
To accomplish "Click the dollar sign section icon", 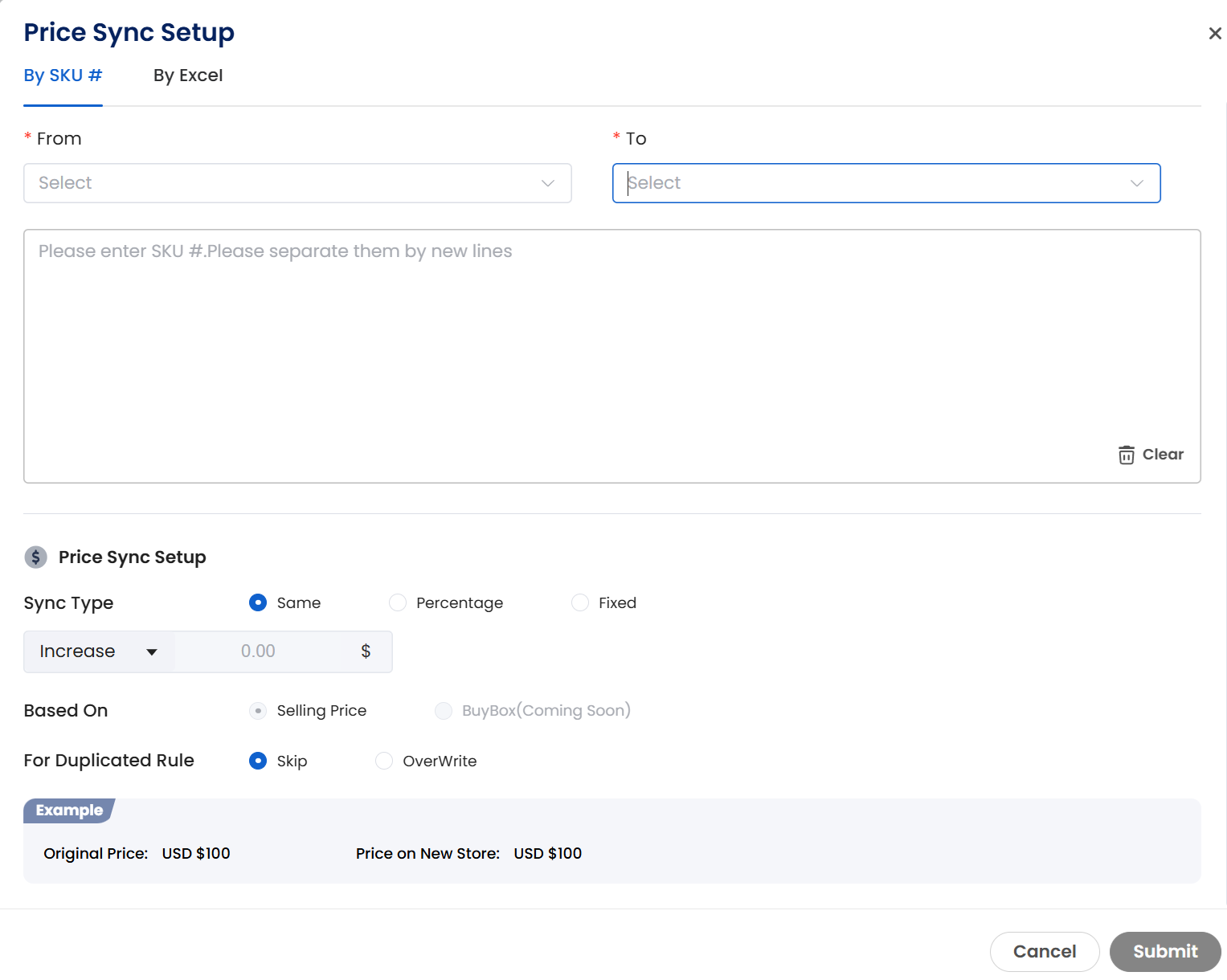I will tap(35, 557).
